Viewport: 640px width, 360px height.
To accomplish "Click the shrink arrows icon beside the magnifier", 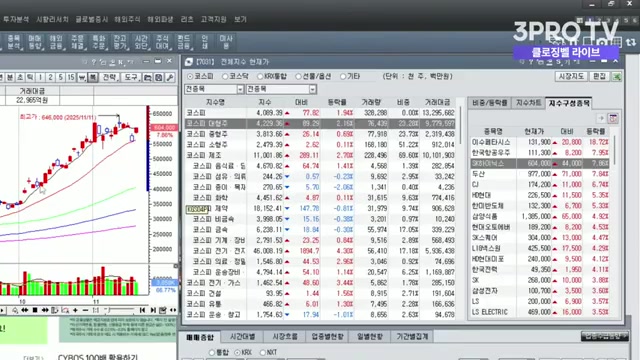I will point(25,311).
